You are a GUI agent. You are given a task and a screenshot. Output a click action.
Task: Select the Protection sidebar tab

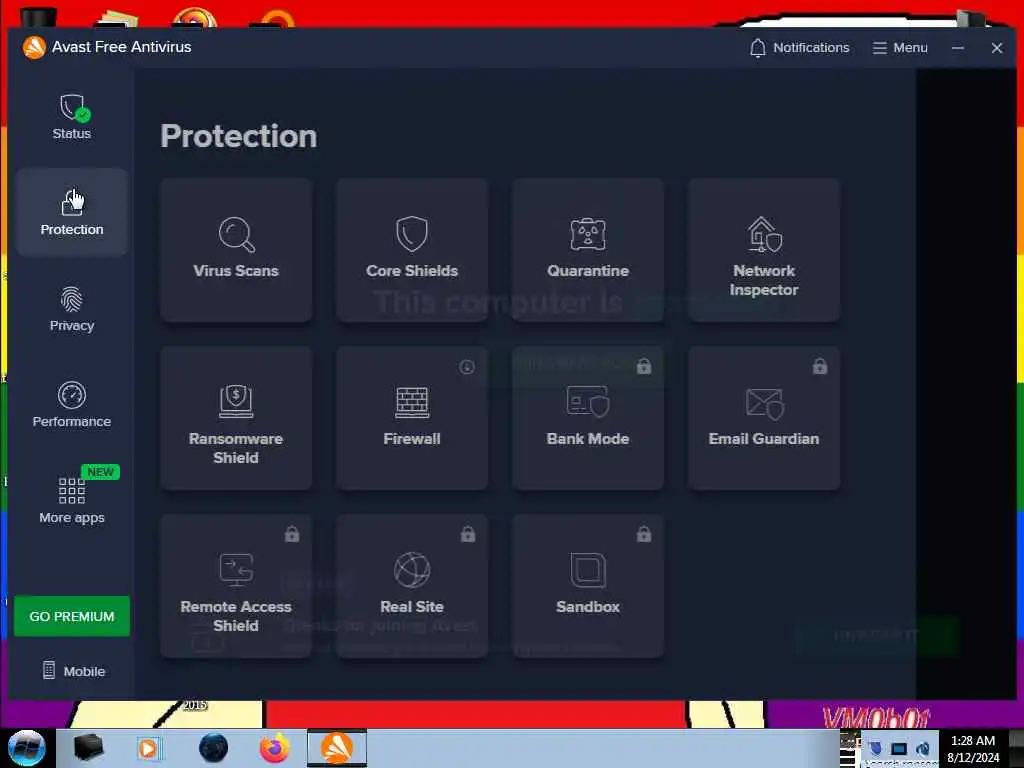(x=72, y=212)
